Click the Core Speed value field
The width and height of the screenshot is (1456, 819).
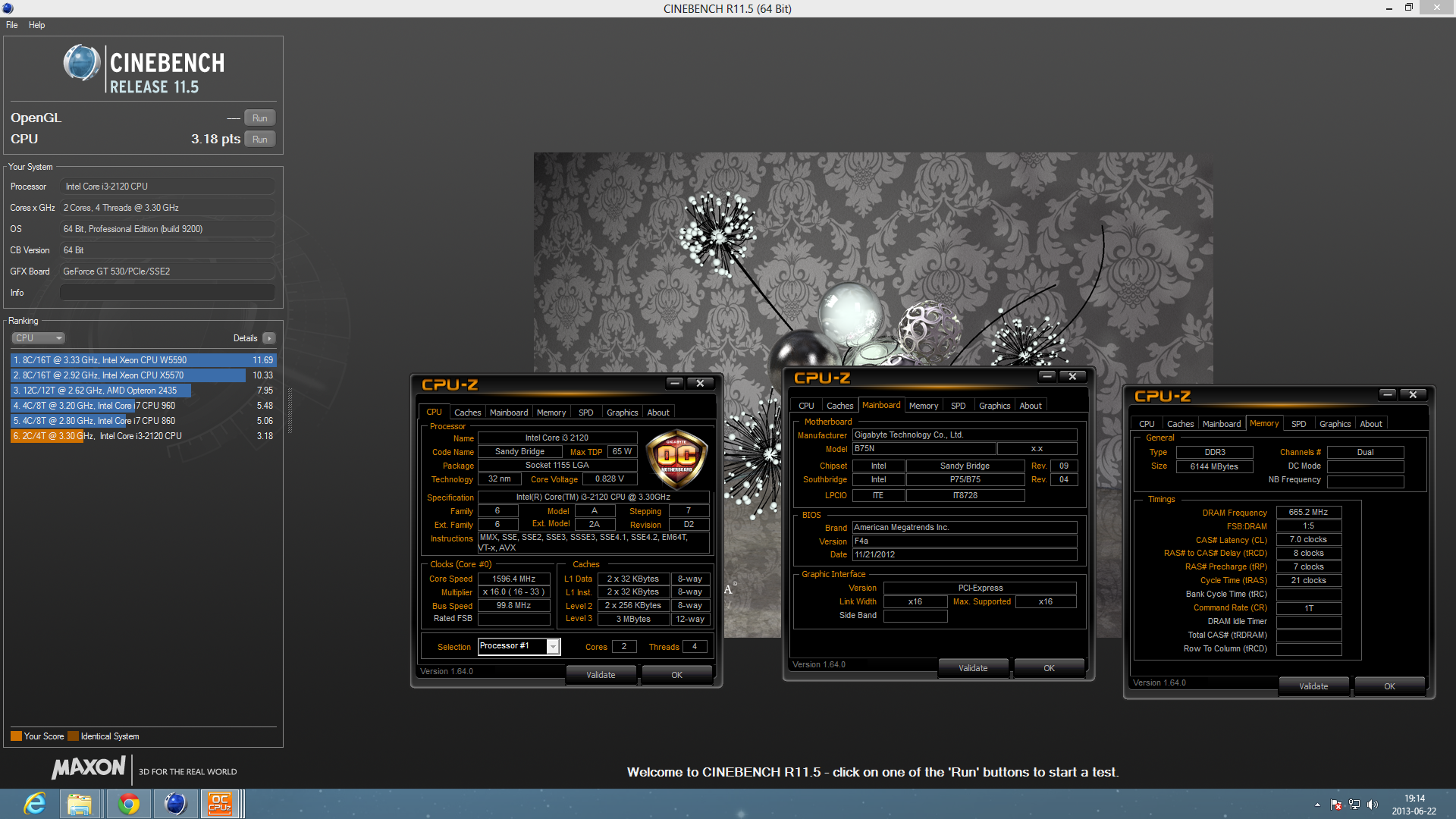pos(514,579)
